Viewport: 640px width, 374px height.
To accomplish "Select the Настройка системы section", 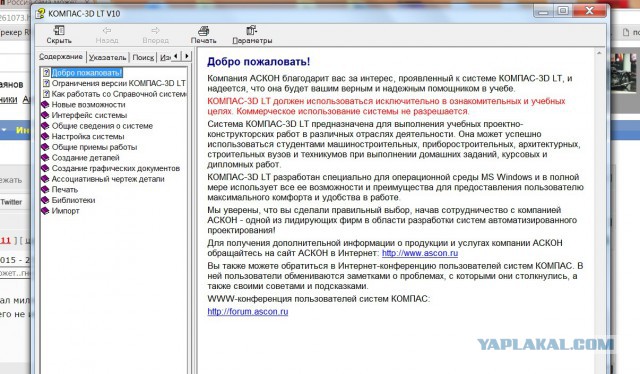I will click(88, 136).
